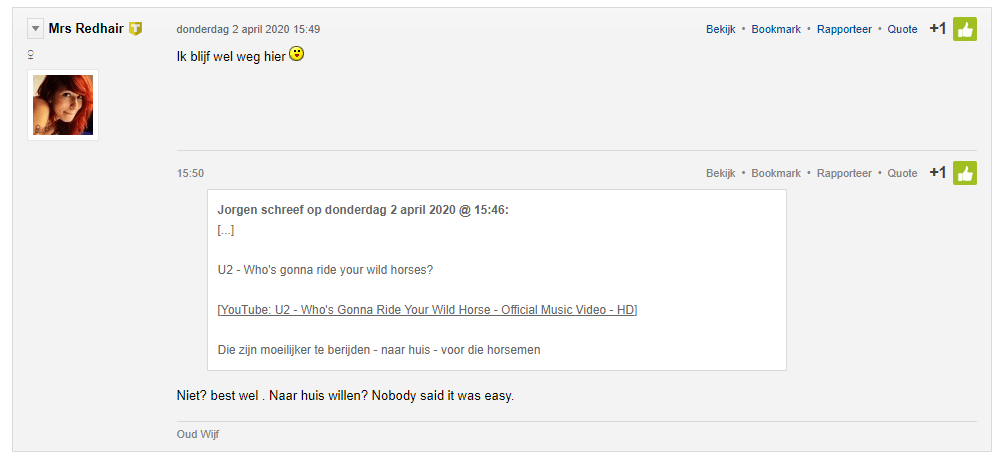The width and height of the screenshot is (997, 463).
Task: Open the dropdown arrow beside Mrs Redhair
Action: coord(35,29)
